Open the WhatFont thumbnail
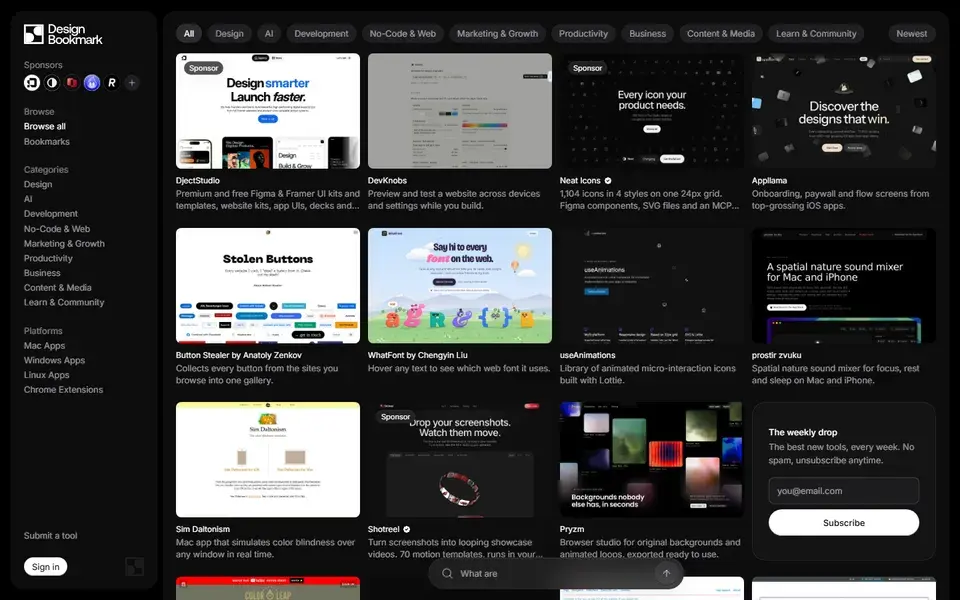Viewport: 960px width, 600px height. click(x=460, y=285)
